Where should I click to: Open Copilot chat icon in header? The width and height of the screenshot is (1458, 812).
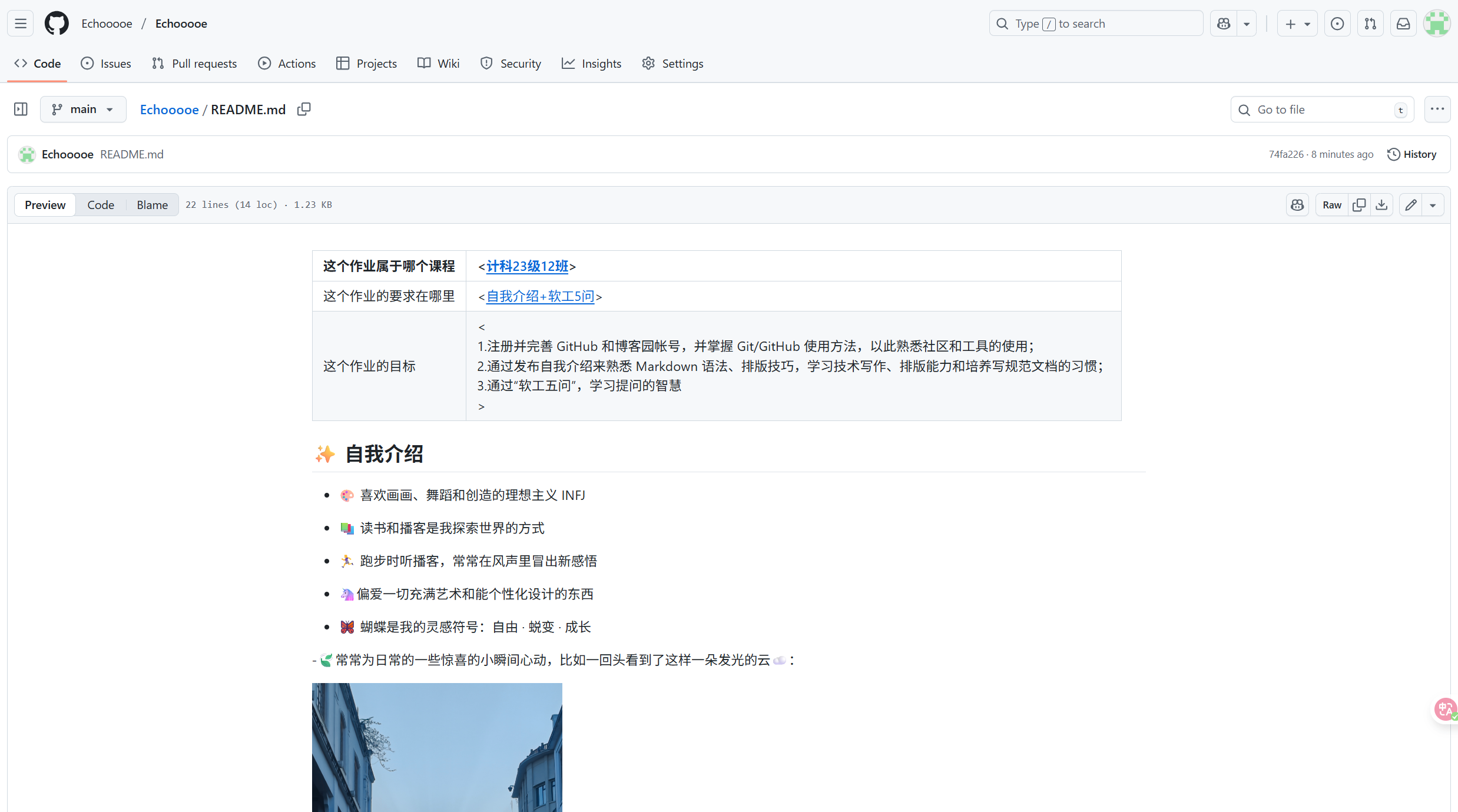1224,24
